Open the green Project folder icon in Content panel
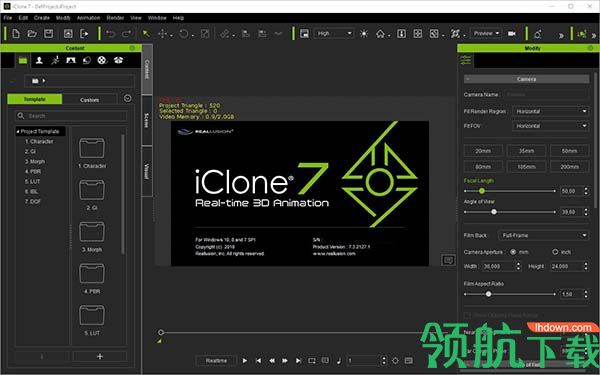Image resolution: width=600 pixels, height=375 pixels. (x=23, y=60)
